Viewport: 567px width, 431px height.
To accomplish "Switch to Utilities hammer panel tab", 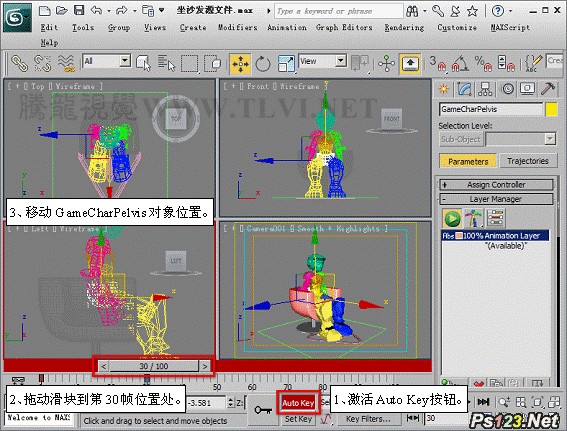I will click(x=548, y=89).
